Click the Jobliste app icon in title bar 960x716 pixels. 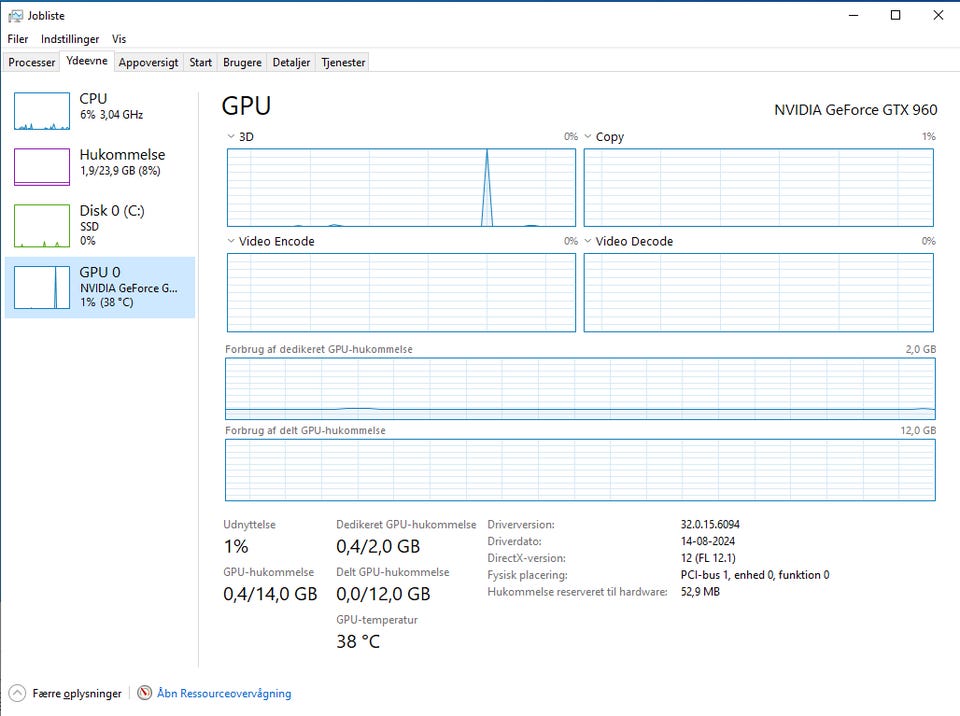pos(15,15)
